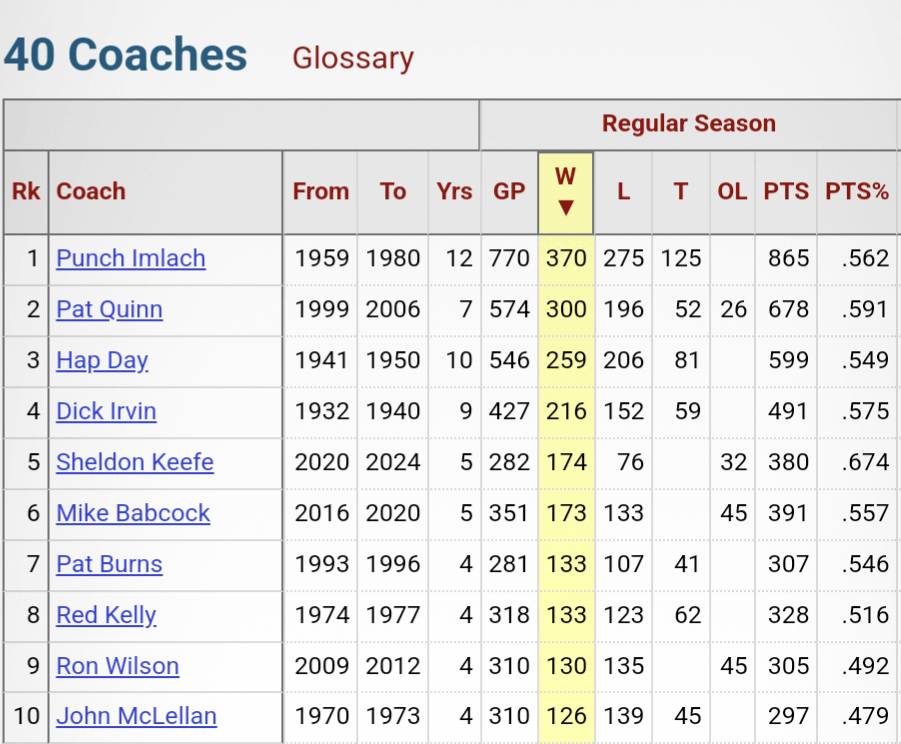Screen dimensions: 901x744
Task: Select the Sheldon Keefe link
Action: pyautogui.click(x=135, y=462)
